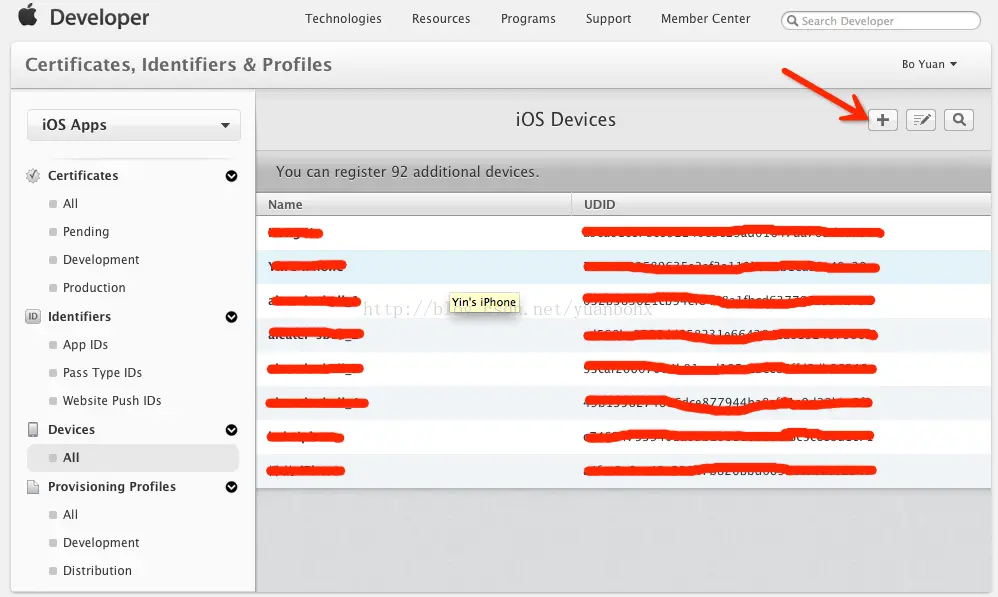The height and width of the screenshot is (597, 998).
Task: Open Website Push IDs
Action: tap(112, 401)
